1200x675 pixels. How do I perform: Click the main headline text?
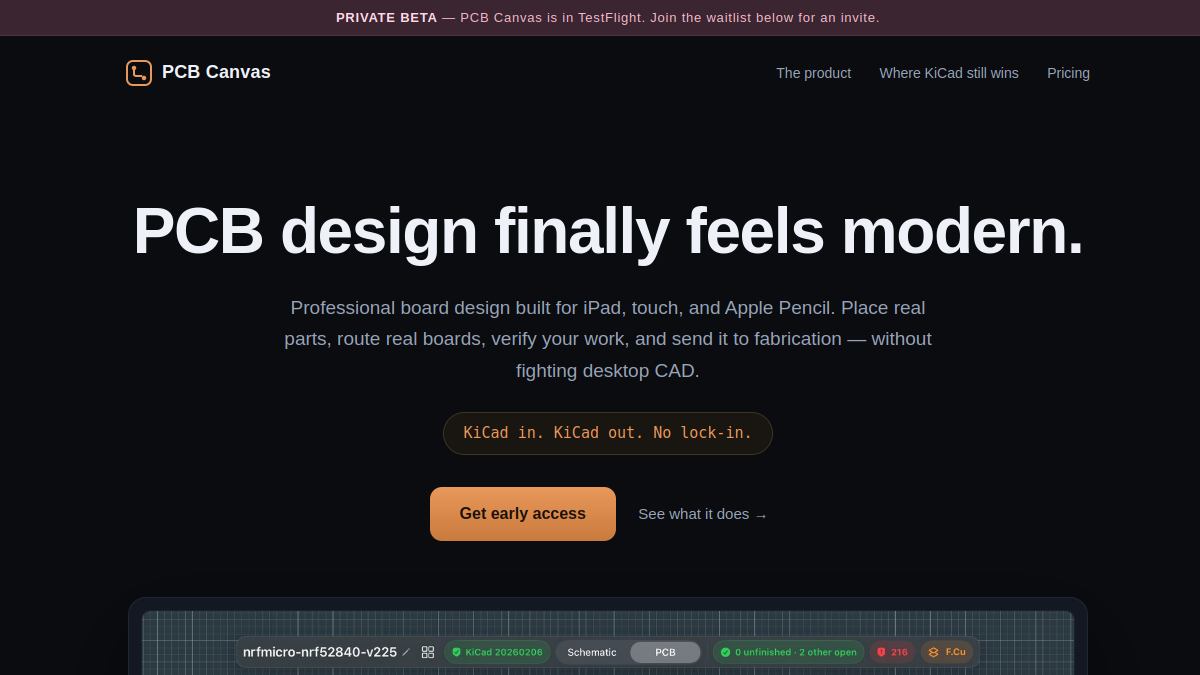608,231
